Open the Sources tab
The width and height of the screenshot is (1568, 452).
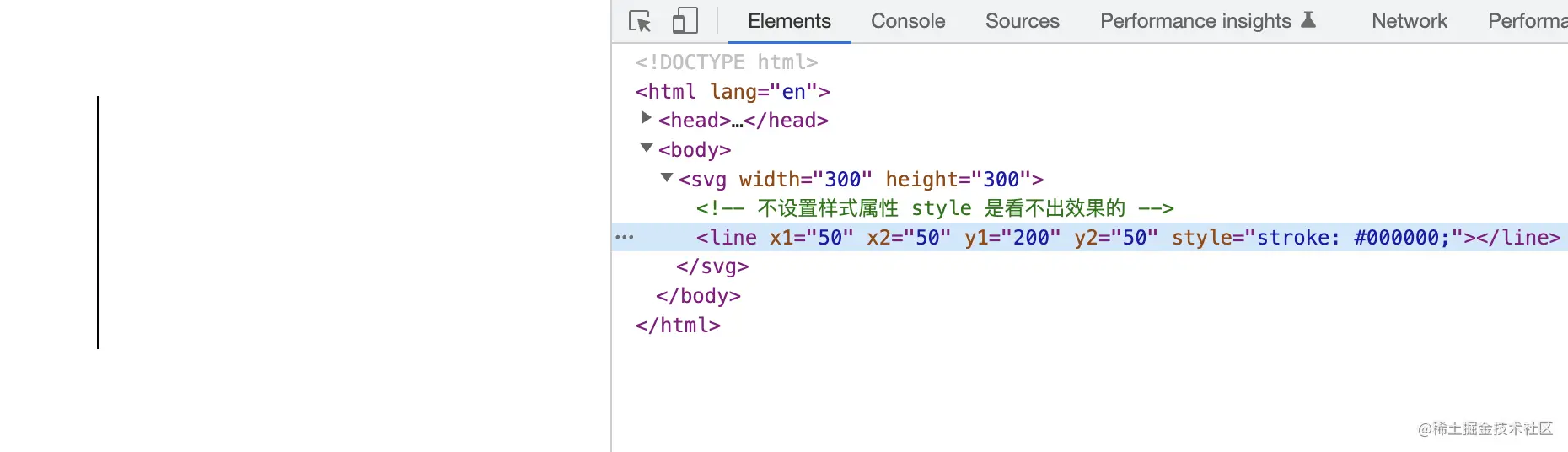[x=1022, y=21]
